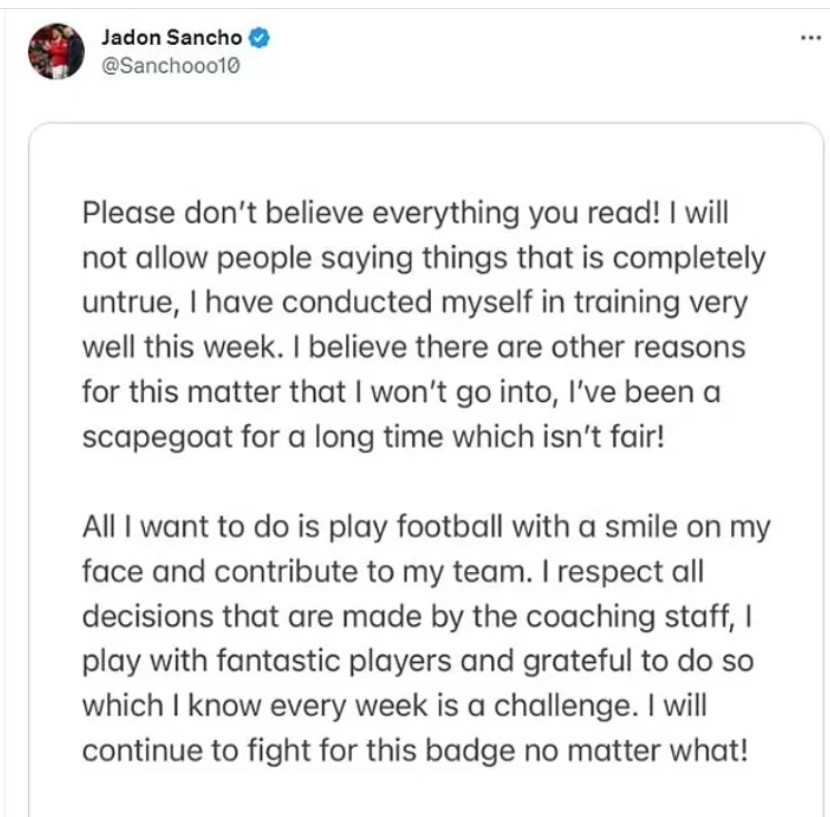Click the line starting "untrue, I have conducted"
The height and width of the screenshot is (817, 830).
pos(415,303)
